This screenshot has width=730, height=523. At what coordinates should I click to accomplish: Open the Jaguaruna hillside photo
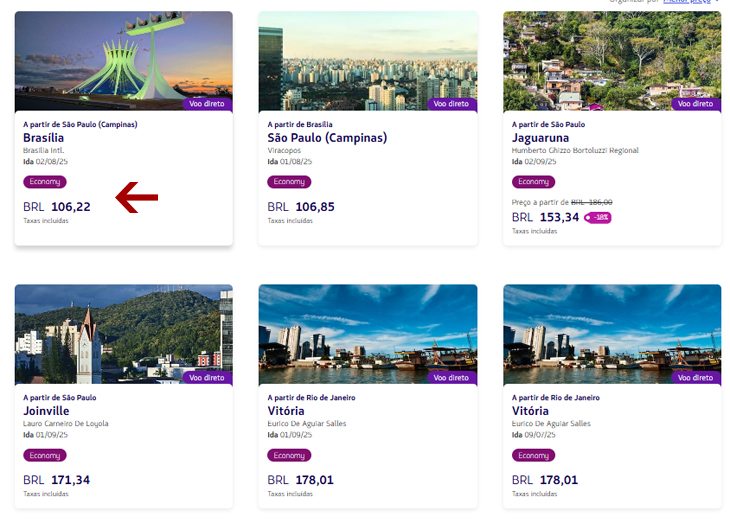coord(612,61)
